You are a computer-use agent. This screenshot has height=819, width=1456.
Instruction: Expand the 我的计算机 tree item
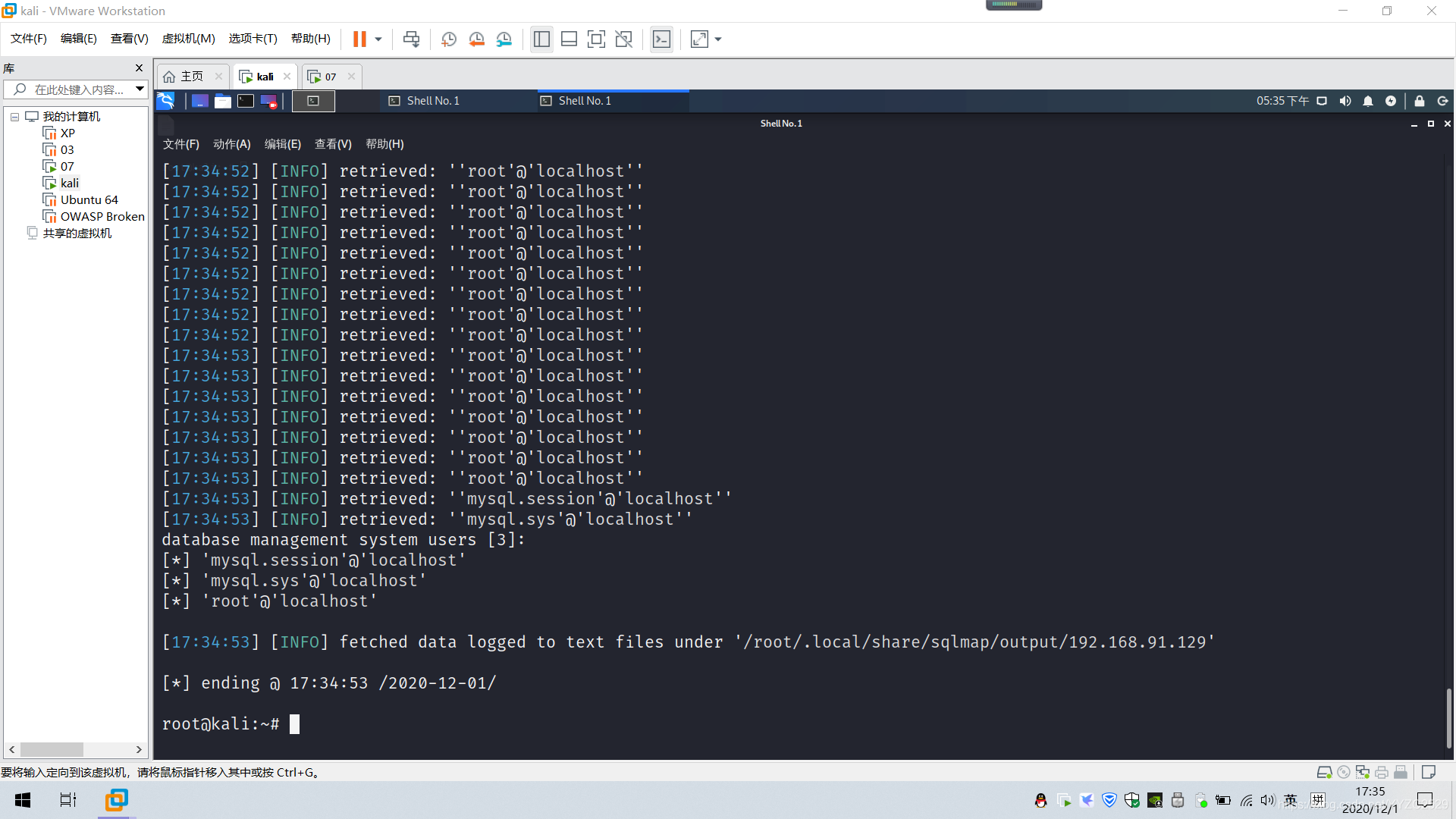tap(15, 116)
